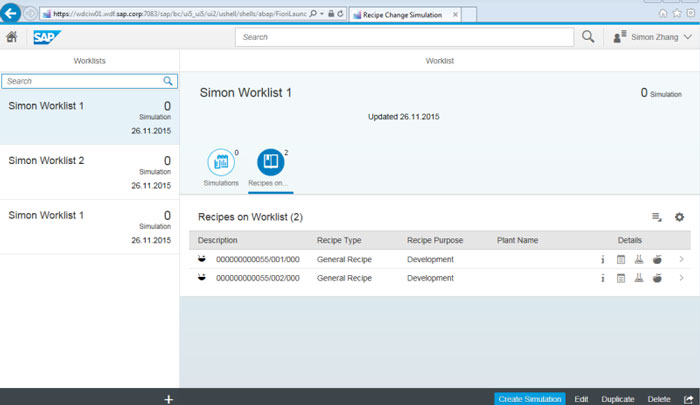Click calculator icon for recipe 055/001/000

point(621,260)
